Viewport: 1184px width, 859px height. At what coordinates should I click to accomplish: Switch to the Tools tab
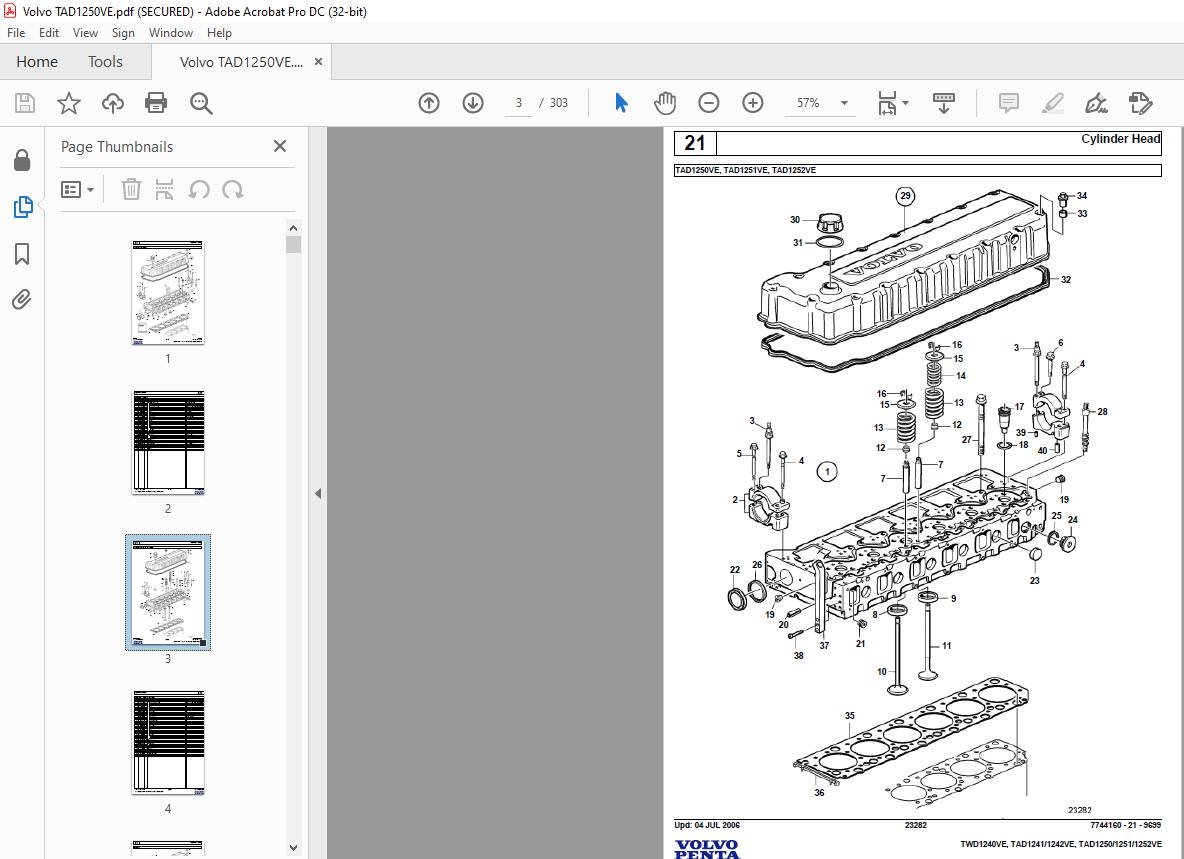tap(105, 62)
